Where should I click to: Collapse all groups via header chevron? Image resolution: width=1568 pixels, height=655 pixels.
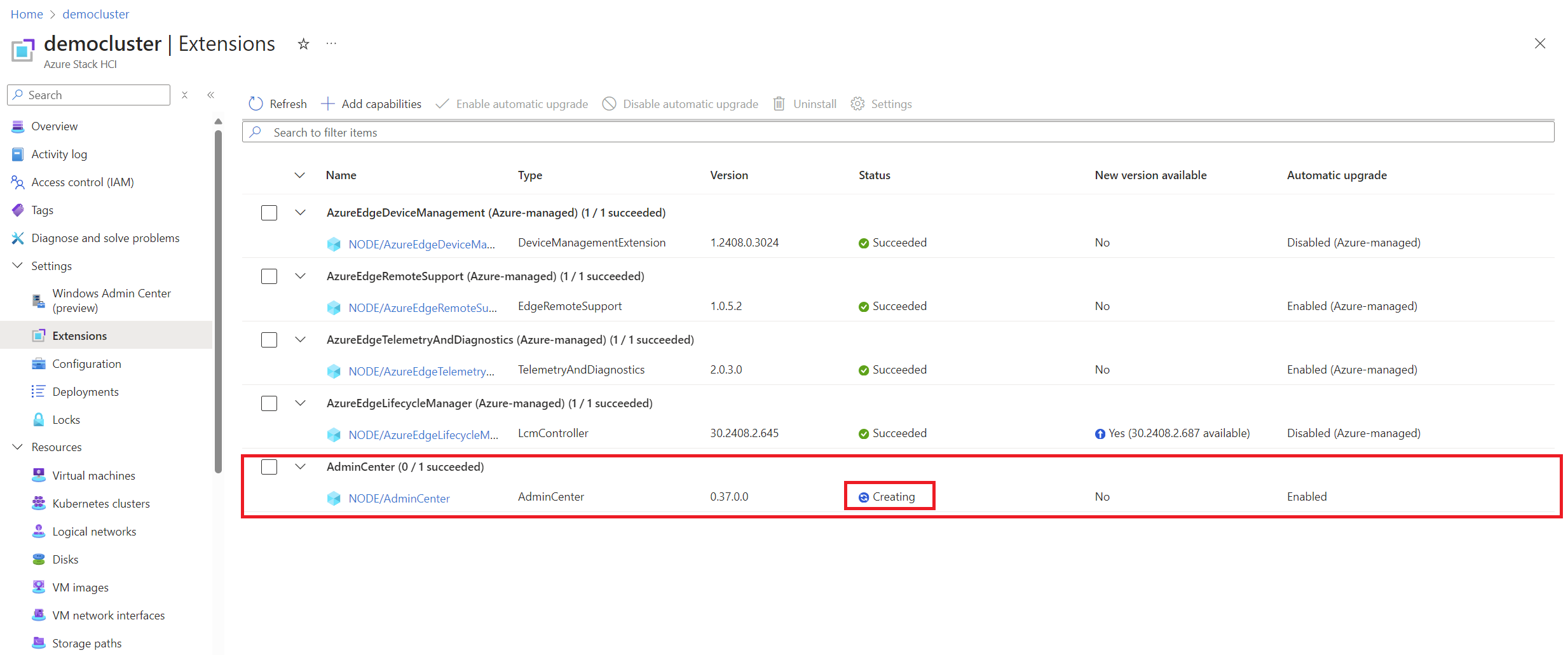click(300, 175)
